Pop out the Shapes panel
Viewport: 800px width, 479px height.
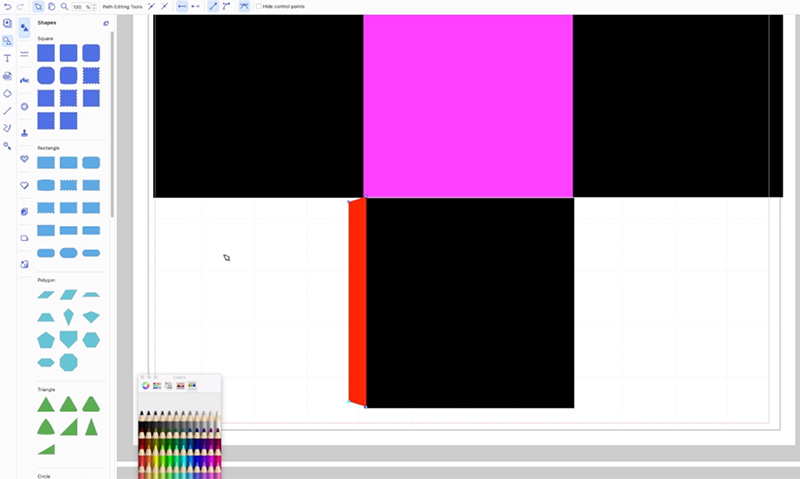click(107, 22)
